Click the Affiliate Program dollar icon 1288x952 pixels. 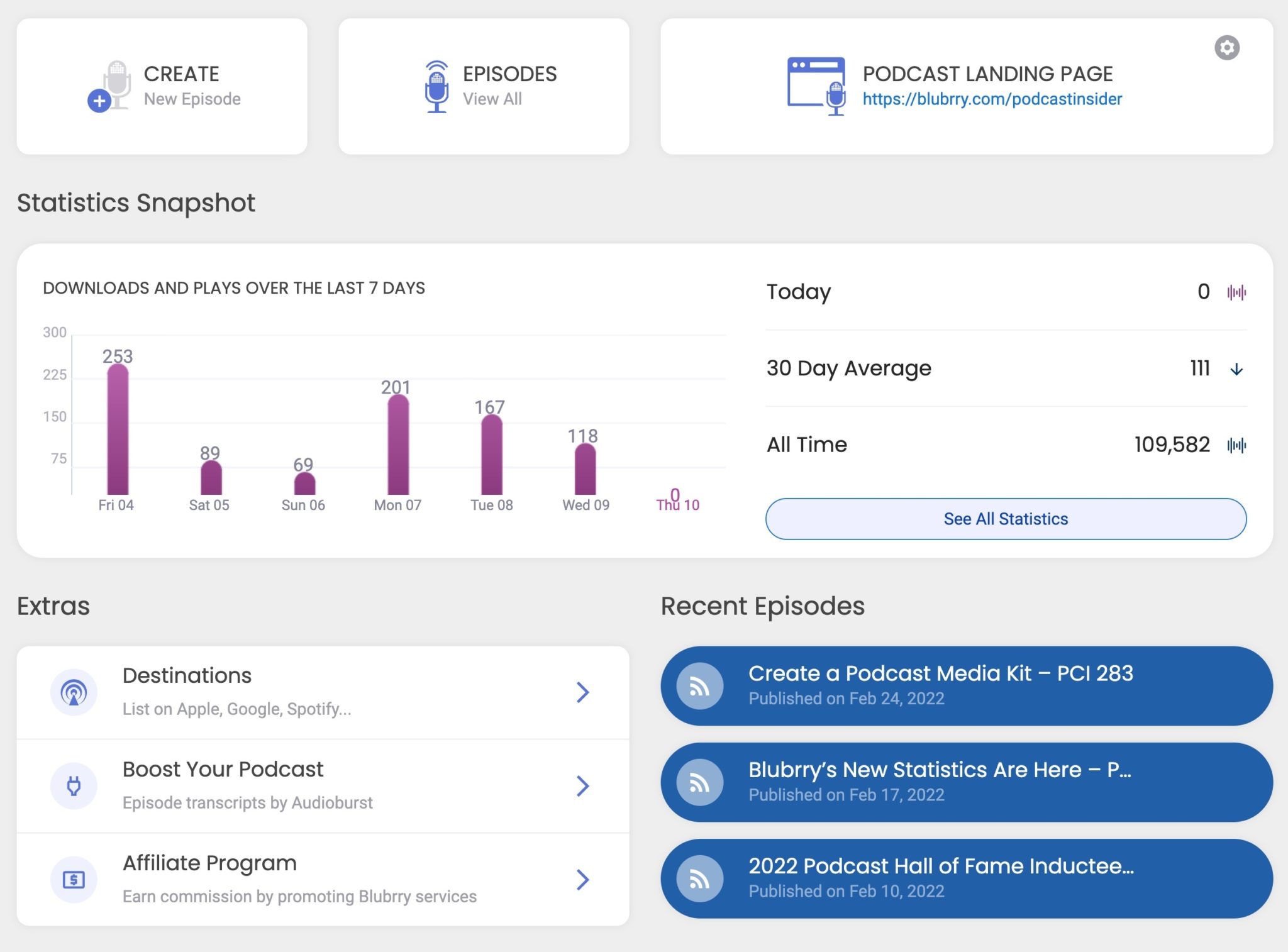tap(75, 880)
